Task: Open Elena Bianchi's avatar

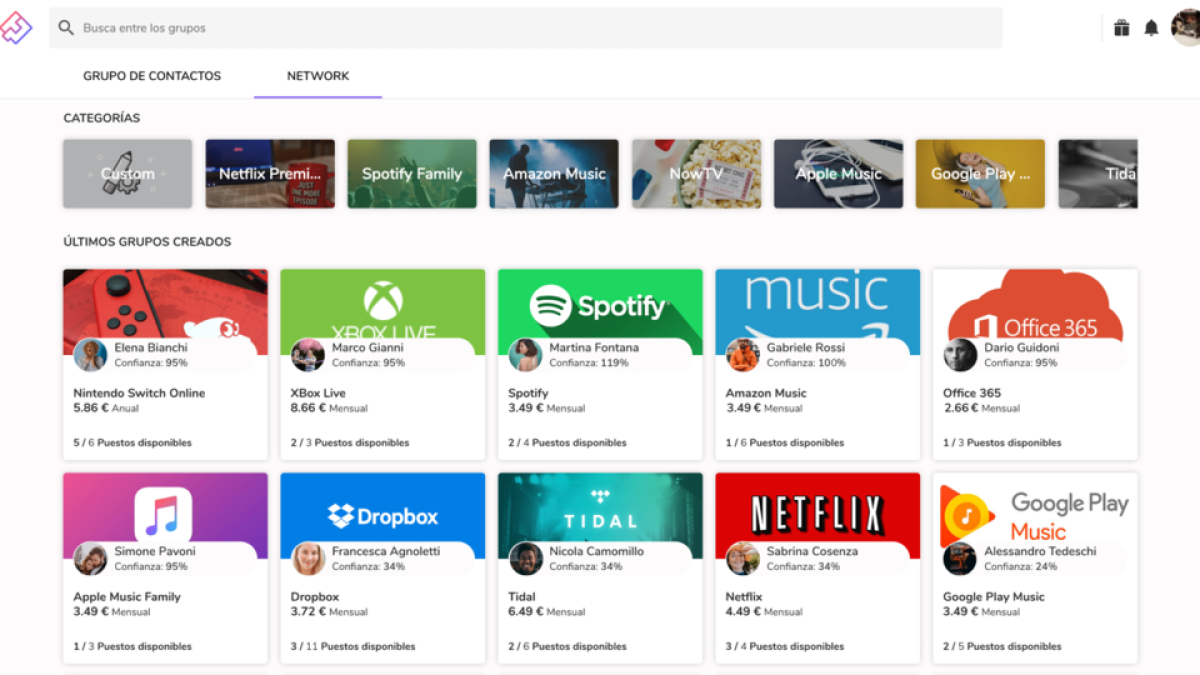Action: click(90, 355)
